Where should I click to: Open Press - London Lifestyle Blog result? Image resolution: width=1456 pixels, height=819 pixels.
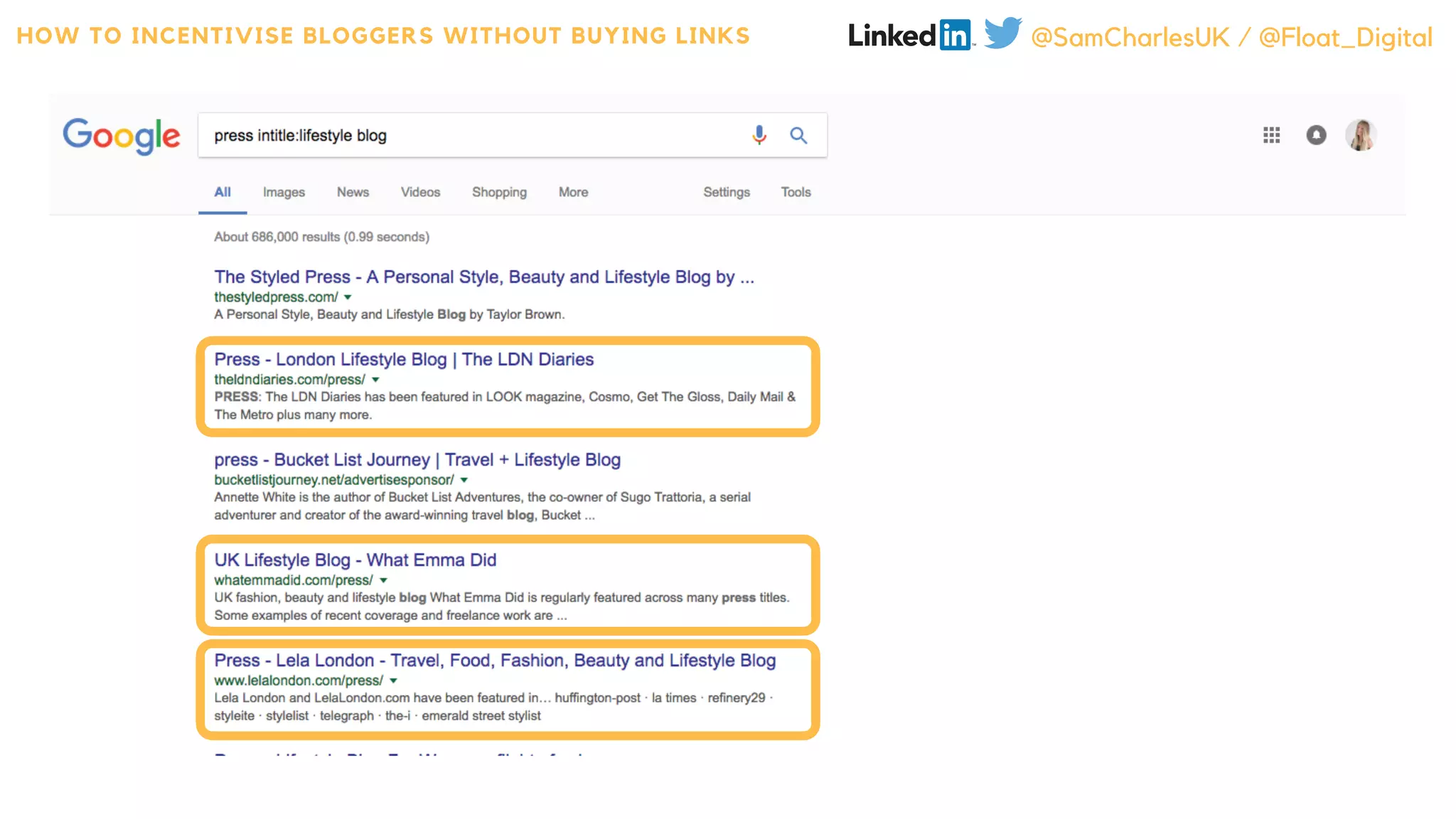pos(404,360)
